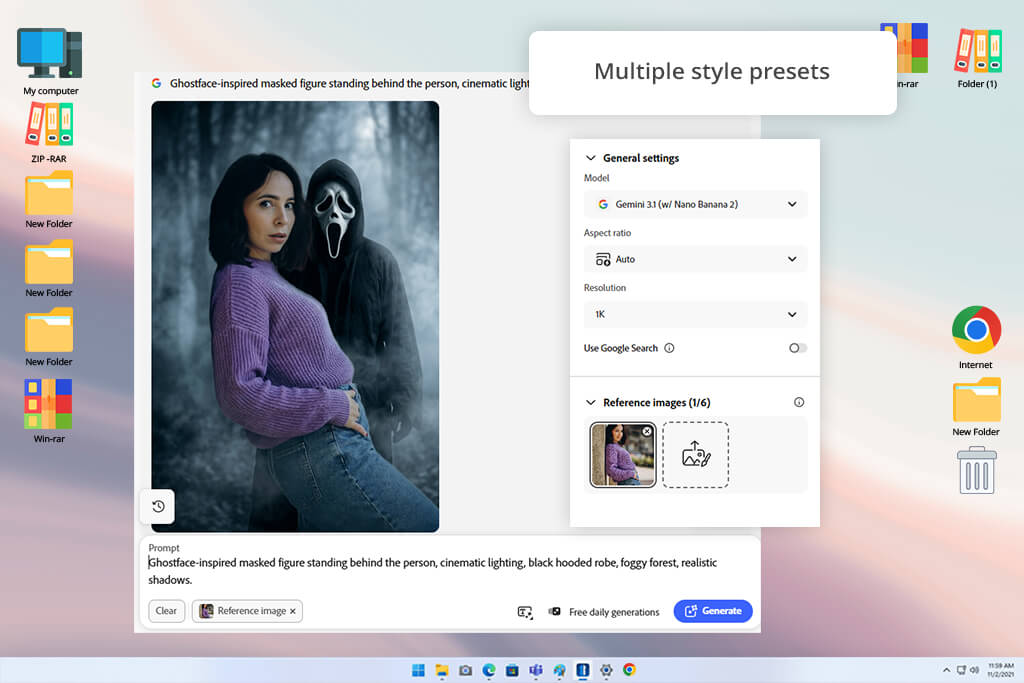Image resolution: width=1024 pixels, height=683 pixels.
Task: Collapse the Reference images section
Action: (x=590, y=402)
